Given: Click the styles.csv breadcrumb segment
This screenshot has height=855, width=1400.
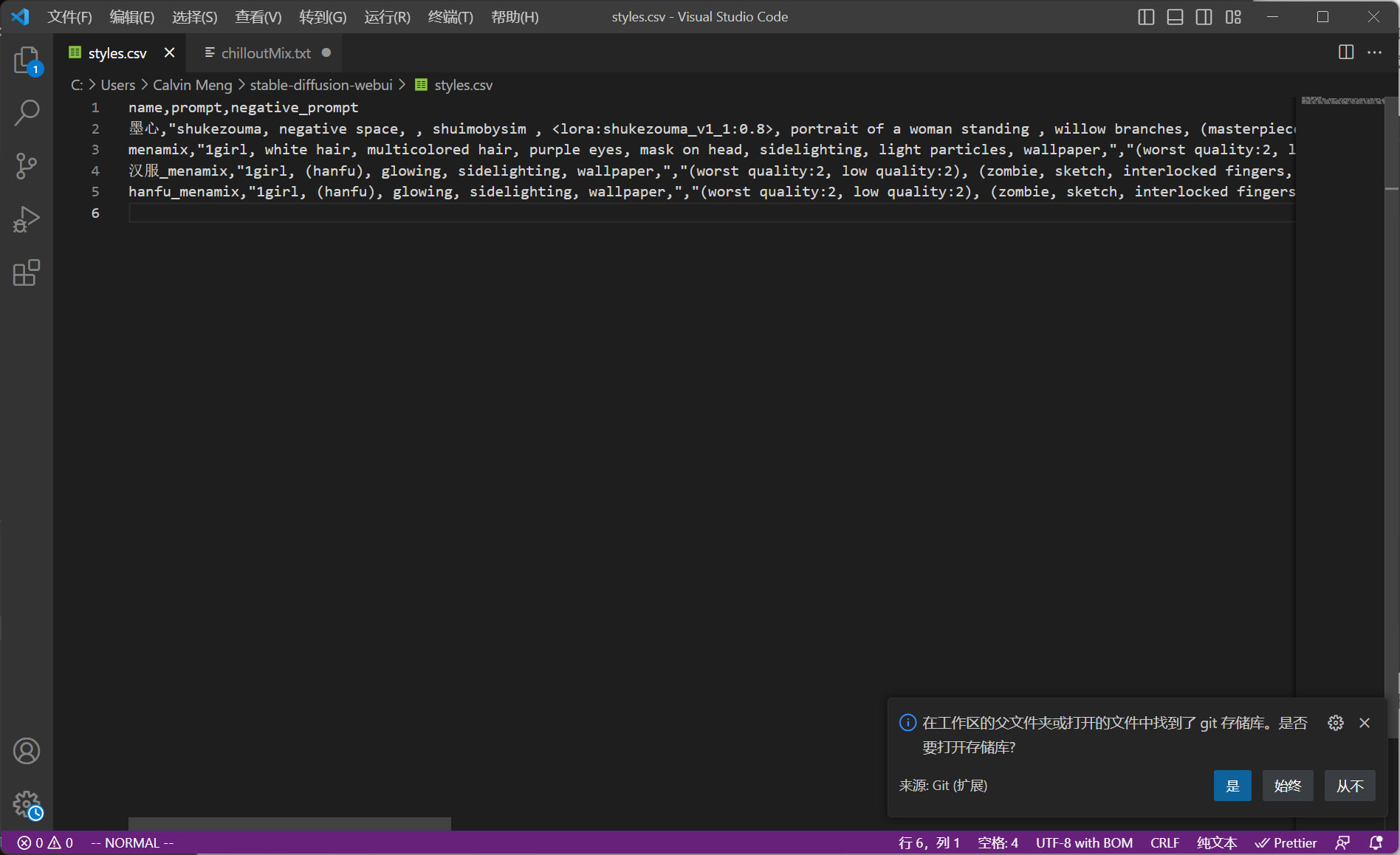Looking at the screenshot, I should click(x=454, y=85).
